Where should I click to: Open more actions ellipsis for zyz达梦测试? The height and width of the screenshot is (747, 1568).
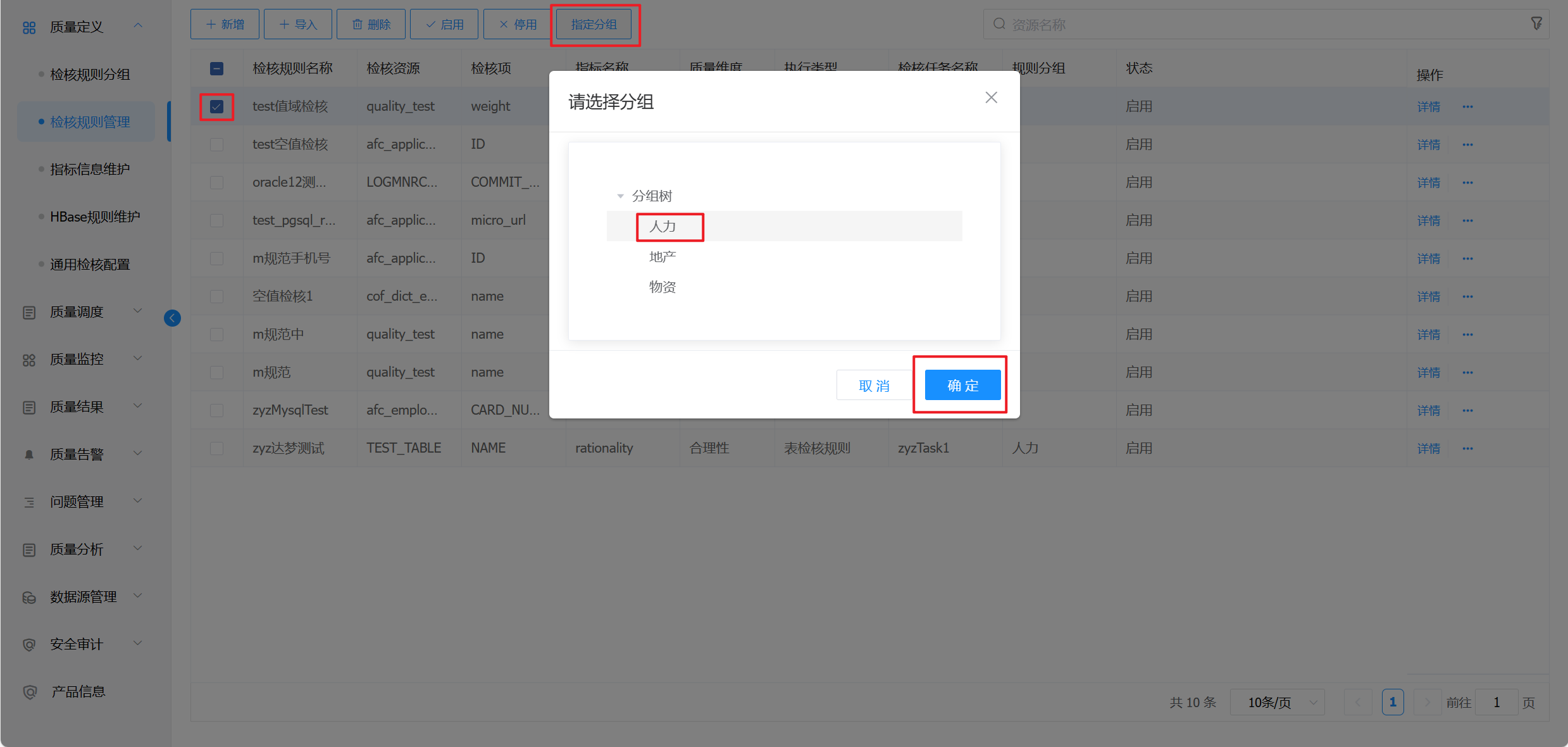tap(1467, 448)
